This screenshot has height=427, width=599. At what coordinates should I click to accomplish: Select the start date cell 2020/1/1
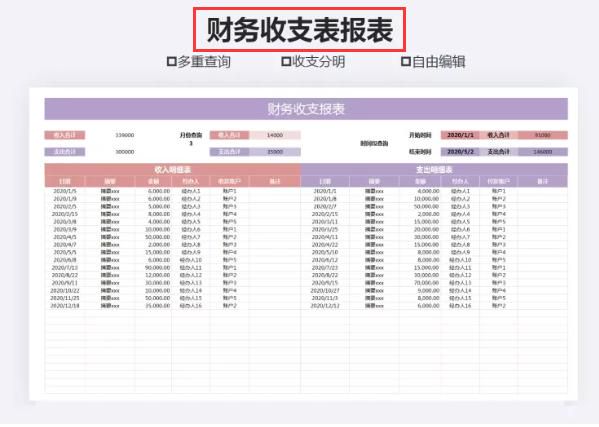click(460, 135)
